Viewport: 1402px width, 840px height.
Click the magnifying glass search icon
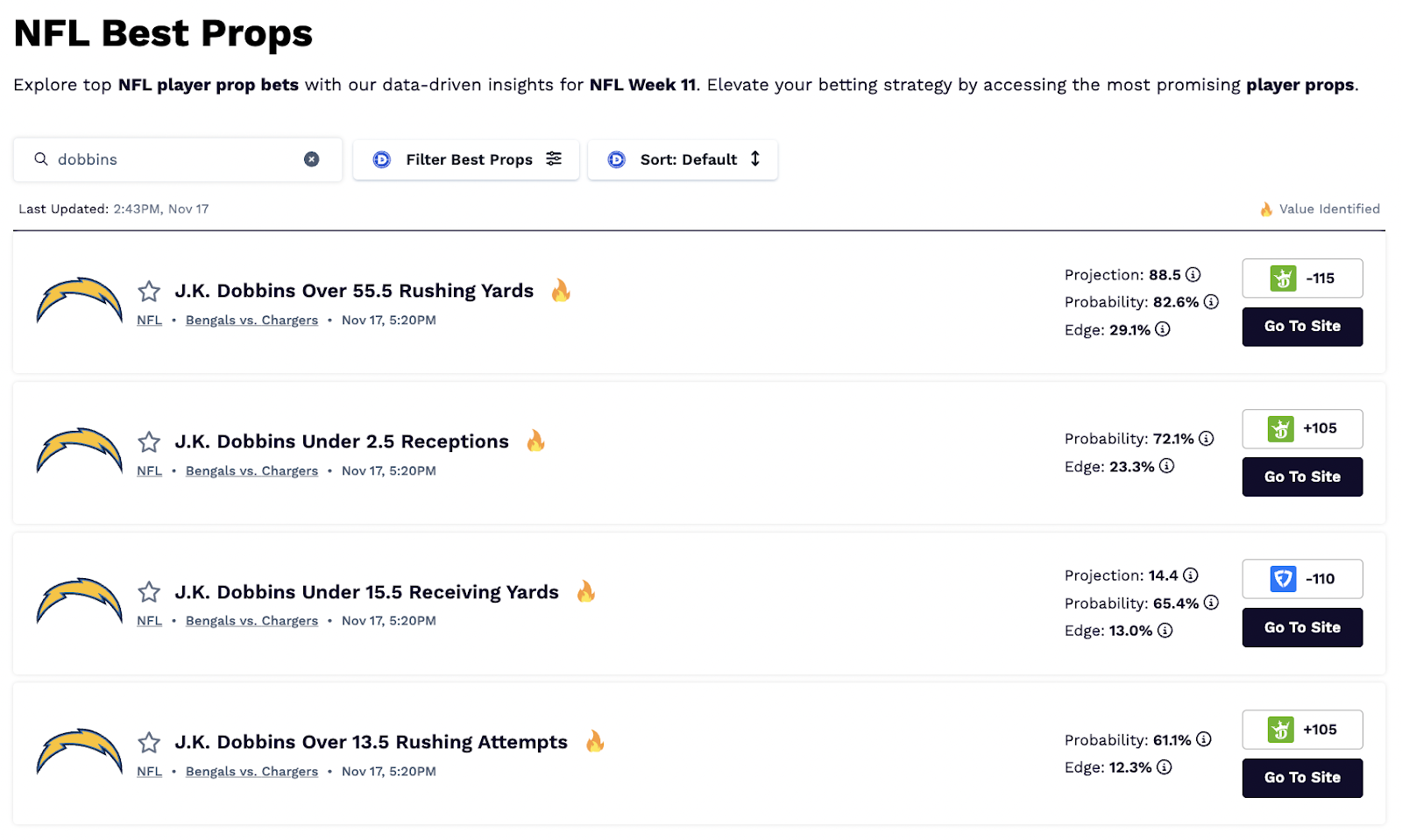[40, 159]
